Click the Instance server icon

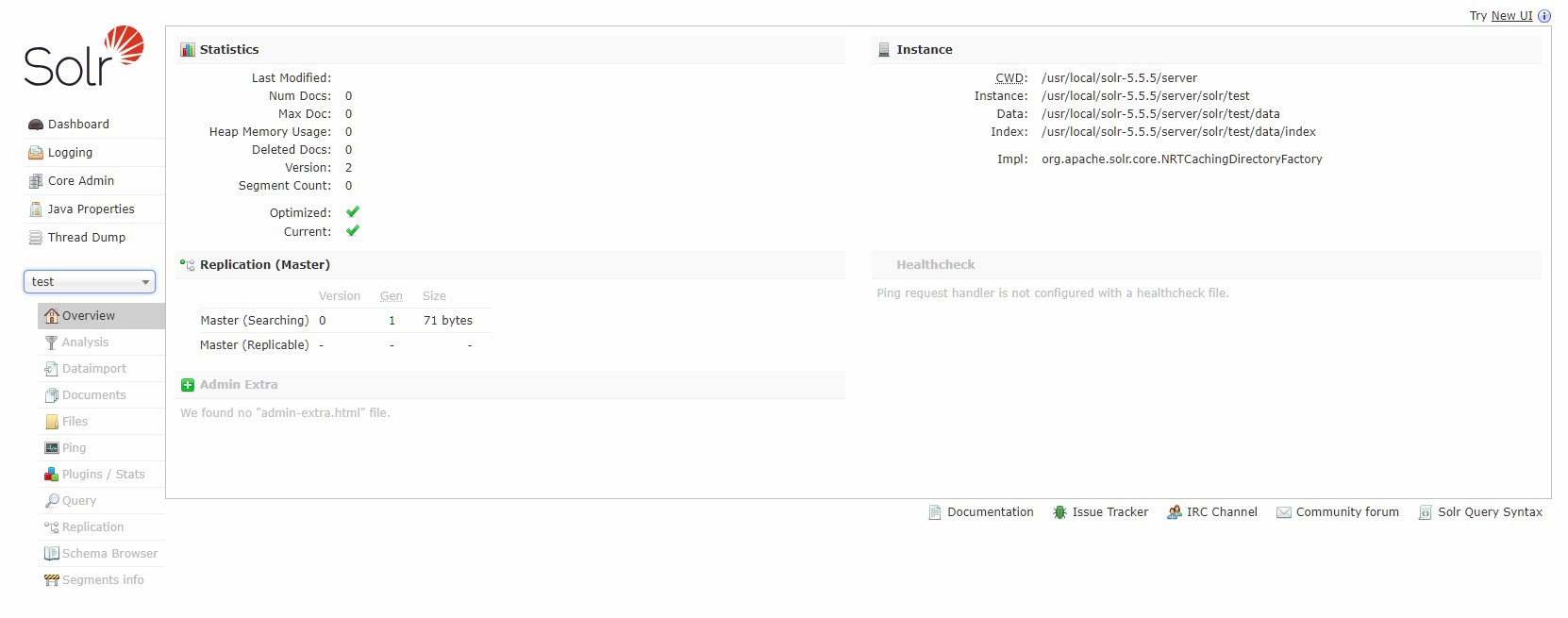(884, 50)
